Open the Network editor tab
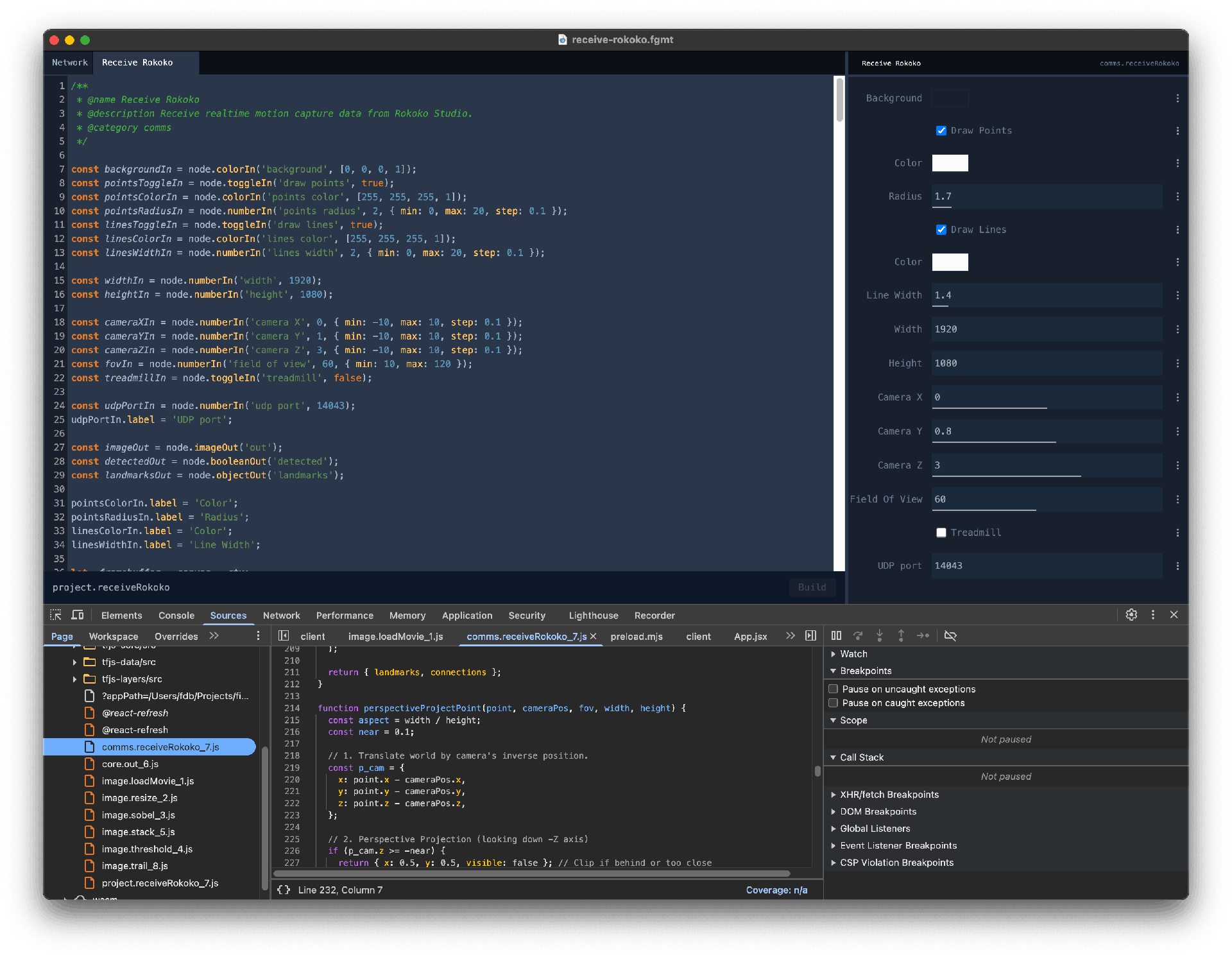The image size is (1232, 957). 69,63
